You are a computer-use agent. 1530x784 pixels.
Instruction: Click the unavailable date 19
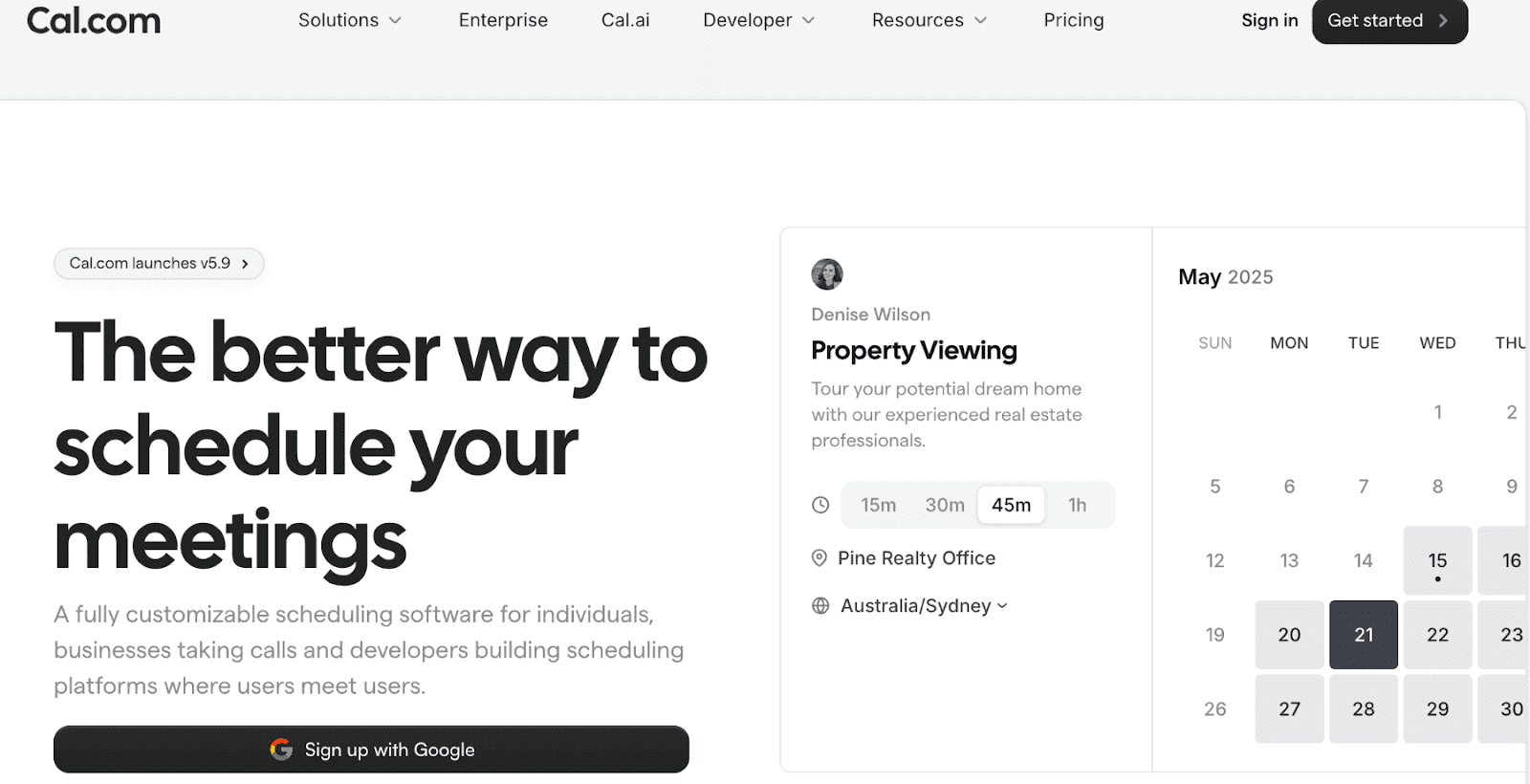click(1214, 635)
